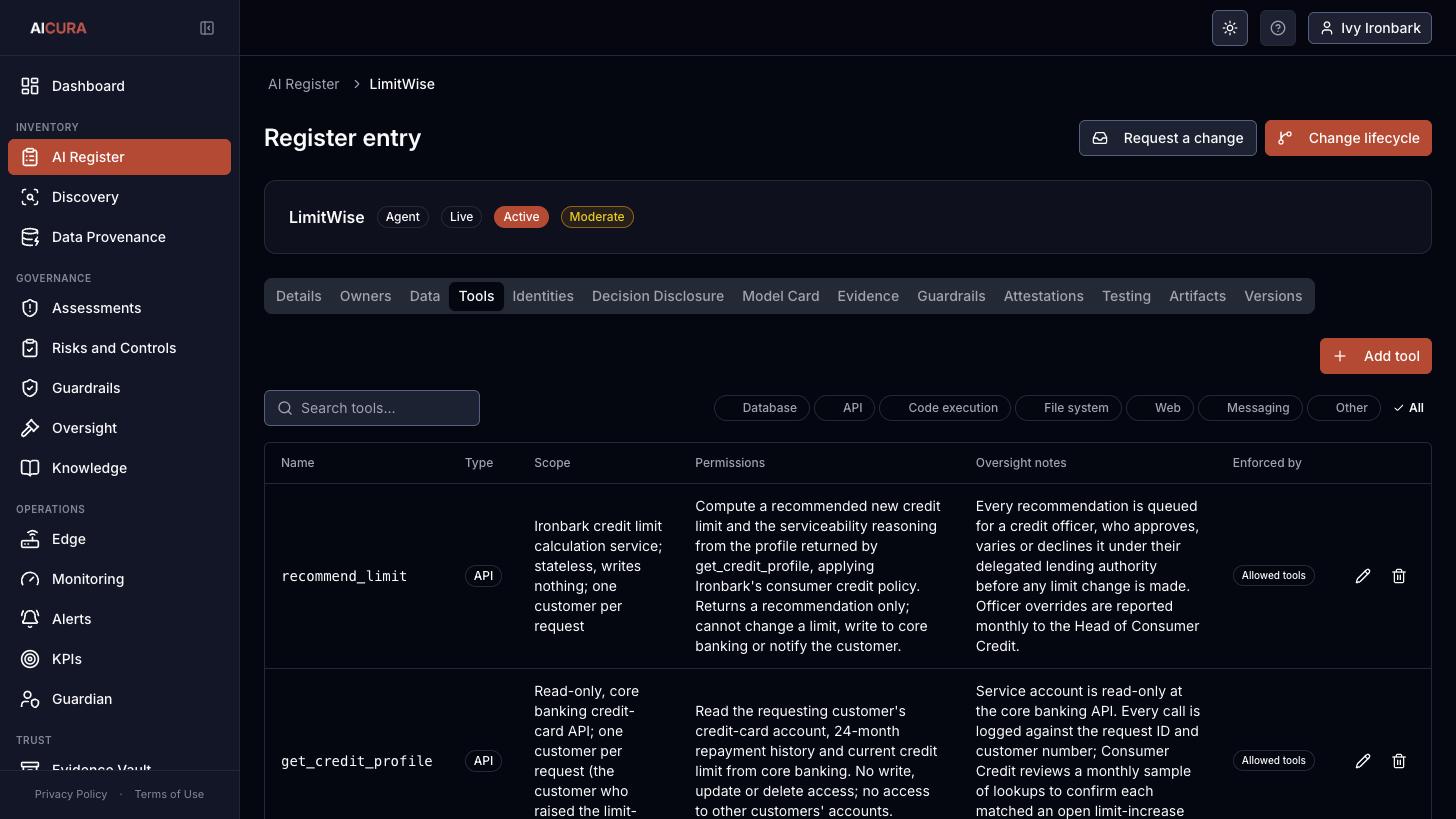The image size is (1456, 819).
Task: Switch to the Artifacts tab
Action: [x=1197, y=296]
